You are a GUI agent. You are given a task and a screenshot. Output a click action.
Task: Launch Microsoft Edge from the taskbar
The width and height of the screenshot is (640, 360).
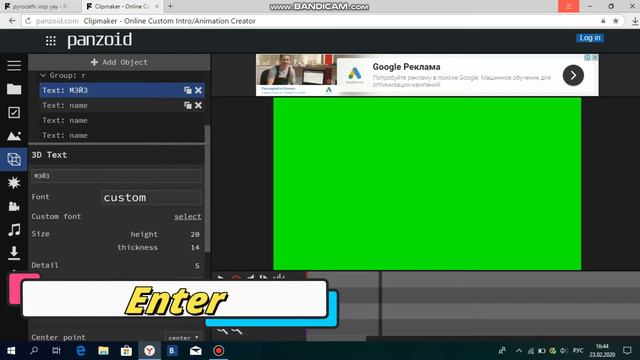point(80,351)
